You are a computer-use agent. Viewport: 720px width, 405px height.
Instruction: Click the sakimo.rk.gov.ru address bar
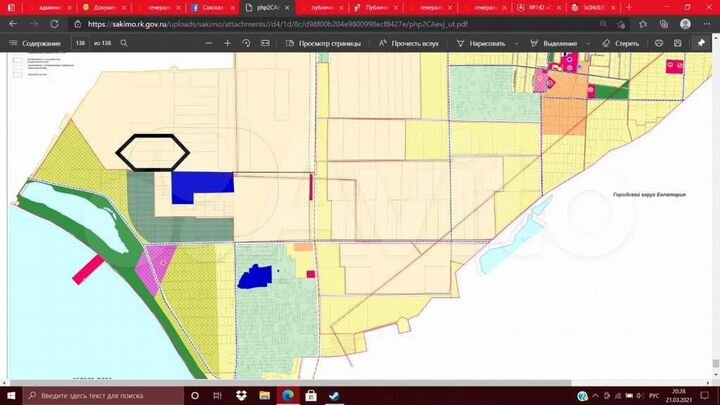[x=278, y=24]
